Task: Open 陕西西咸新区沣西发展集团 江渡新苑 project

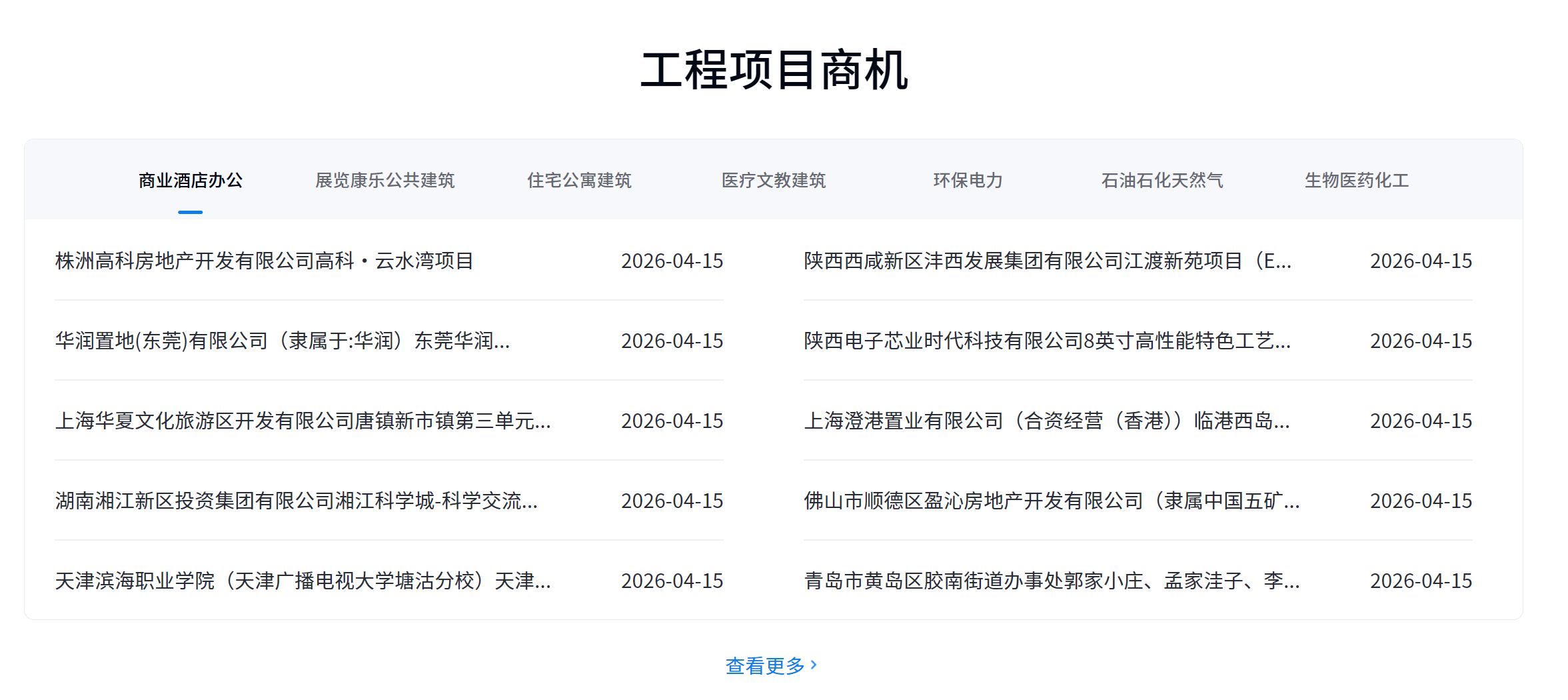Action: [x=1048, y=261]
